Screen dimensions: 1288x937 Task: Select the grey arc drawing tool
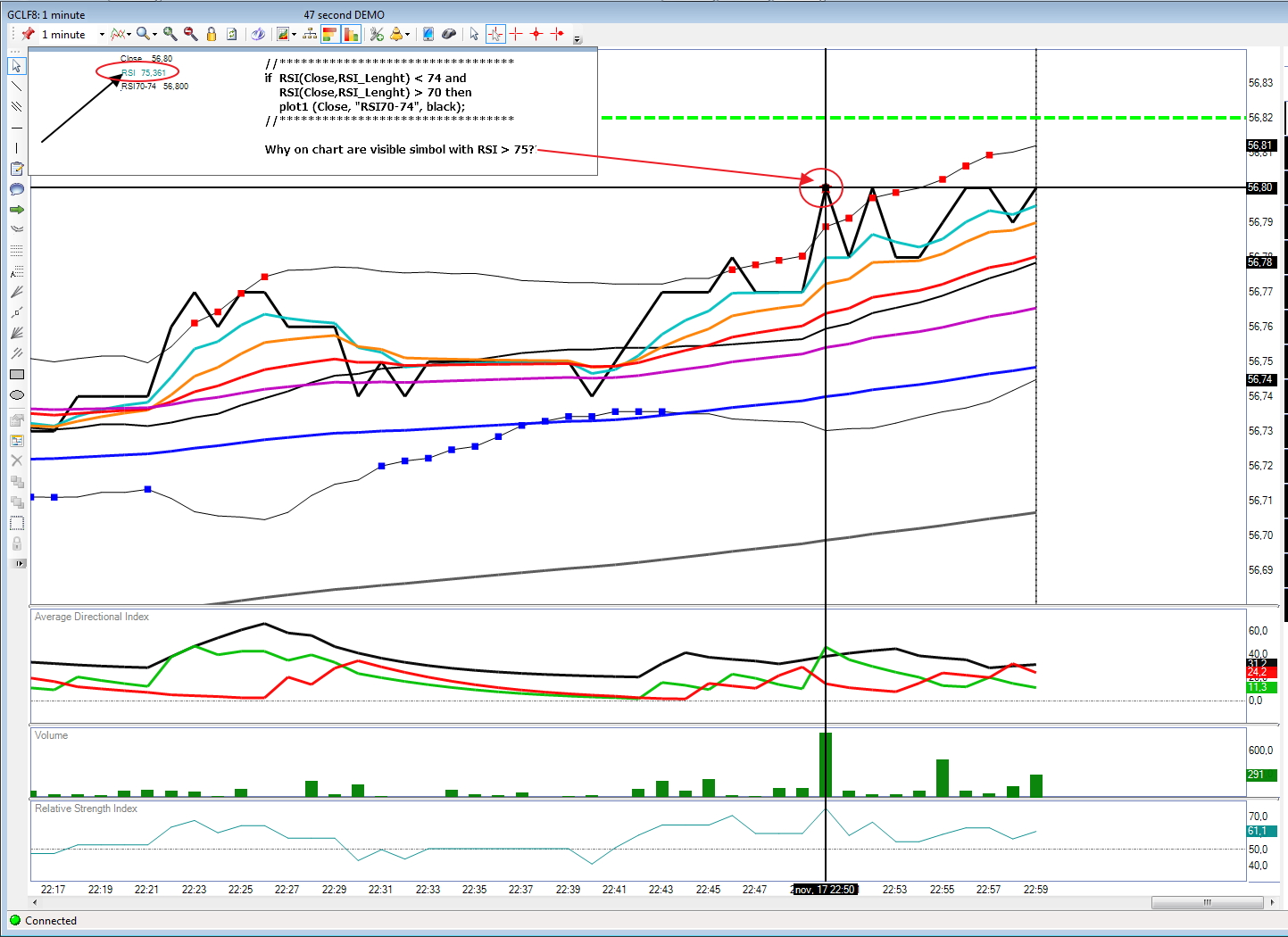16,230
